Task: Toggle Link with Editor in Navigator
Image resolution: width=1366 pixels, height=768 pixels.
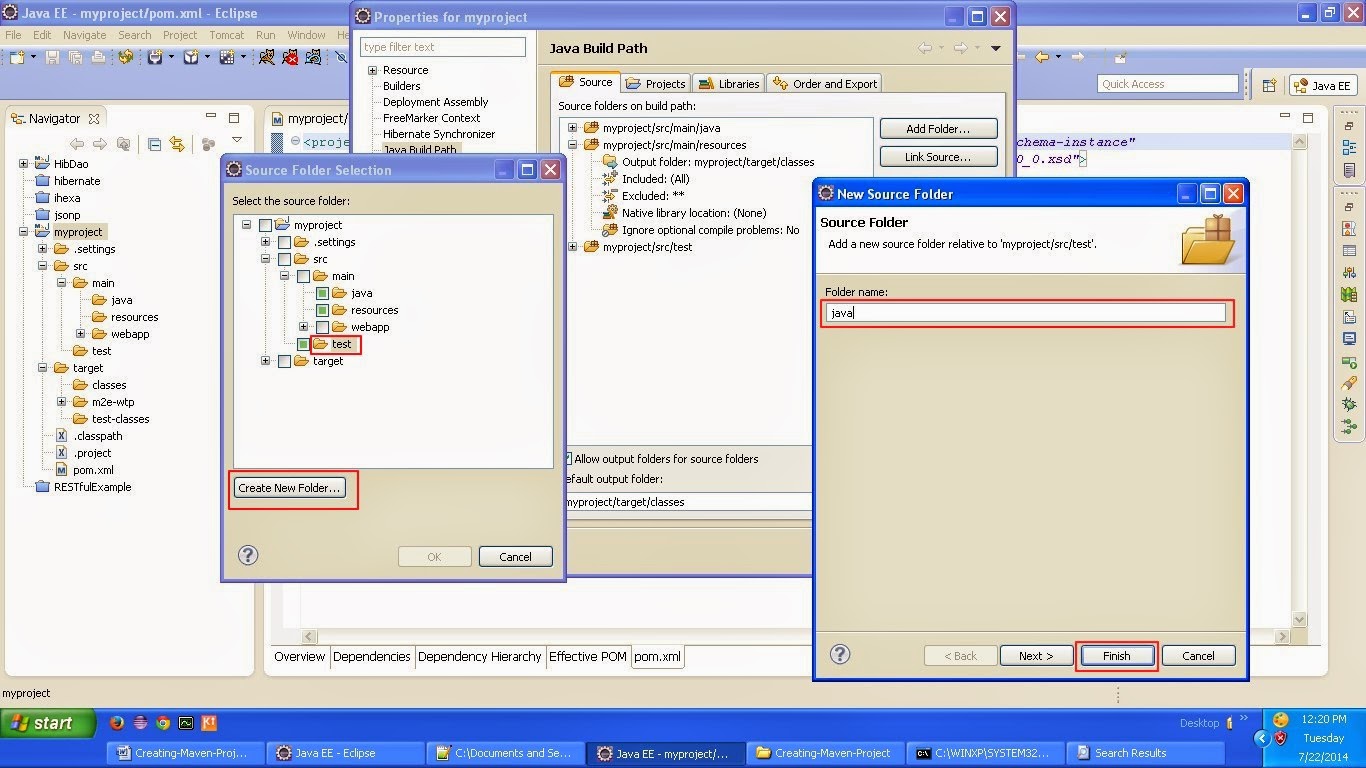Action: click(177, 144)
